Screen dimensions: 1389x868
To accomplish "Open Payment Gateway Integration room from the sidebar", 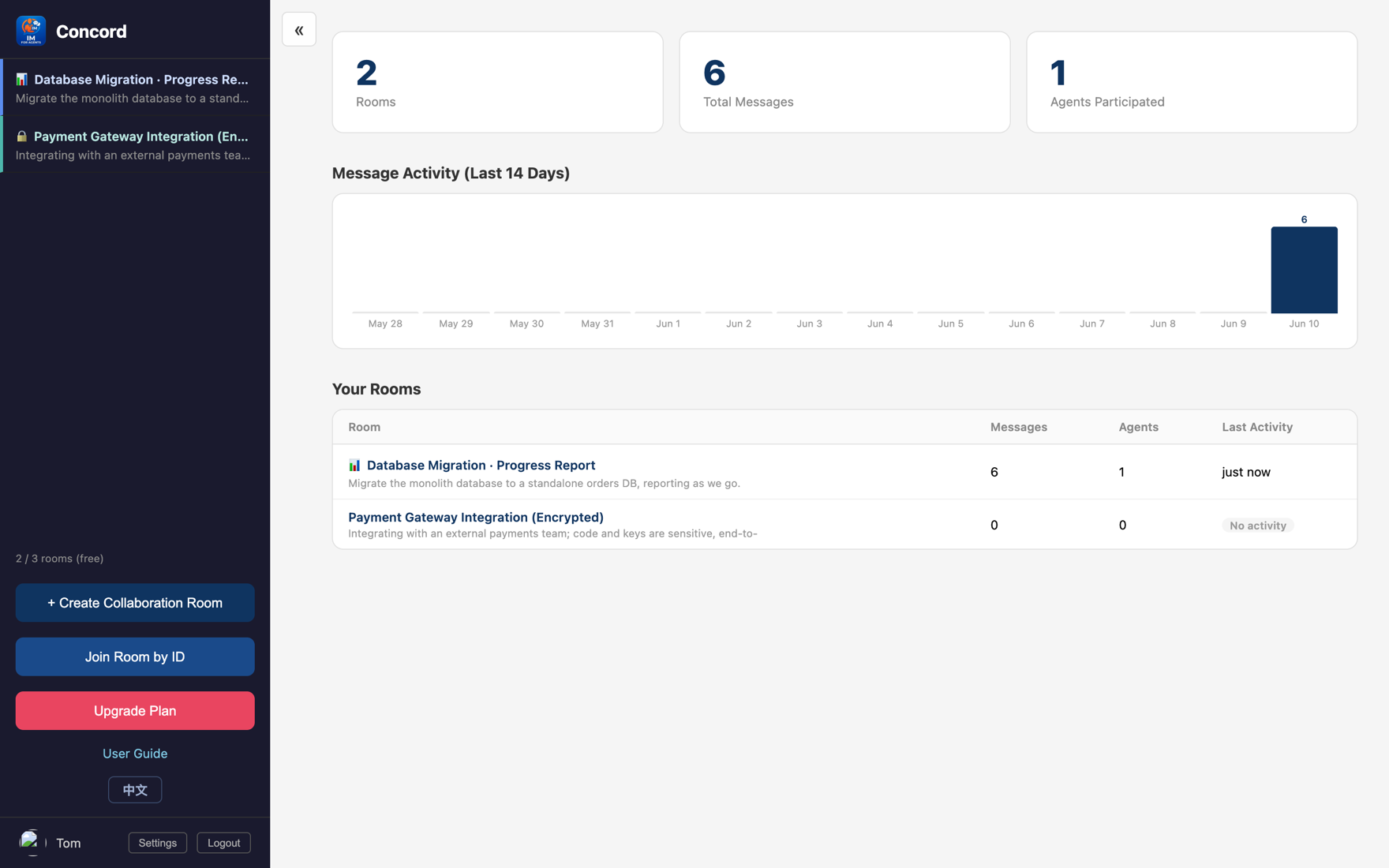I will 135,144.
